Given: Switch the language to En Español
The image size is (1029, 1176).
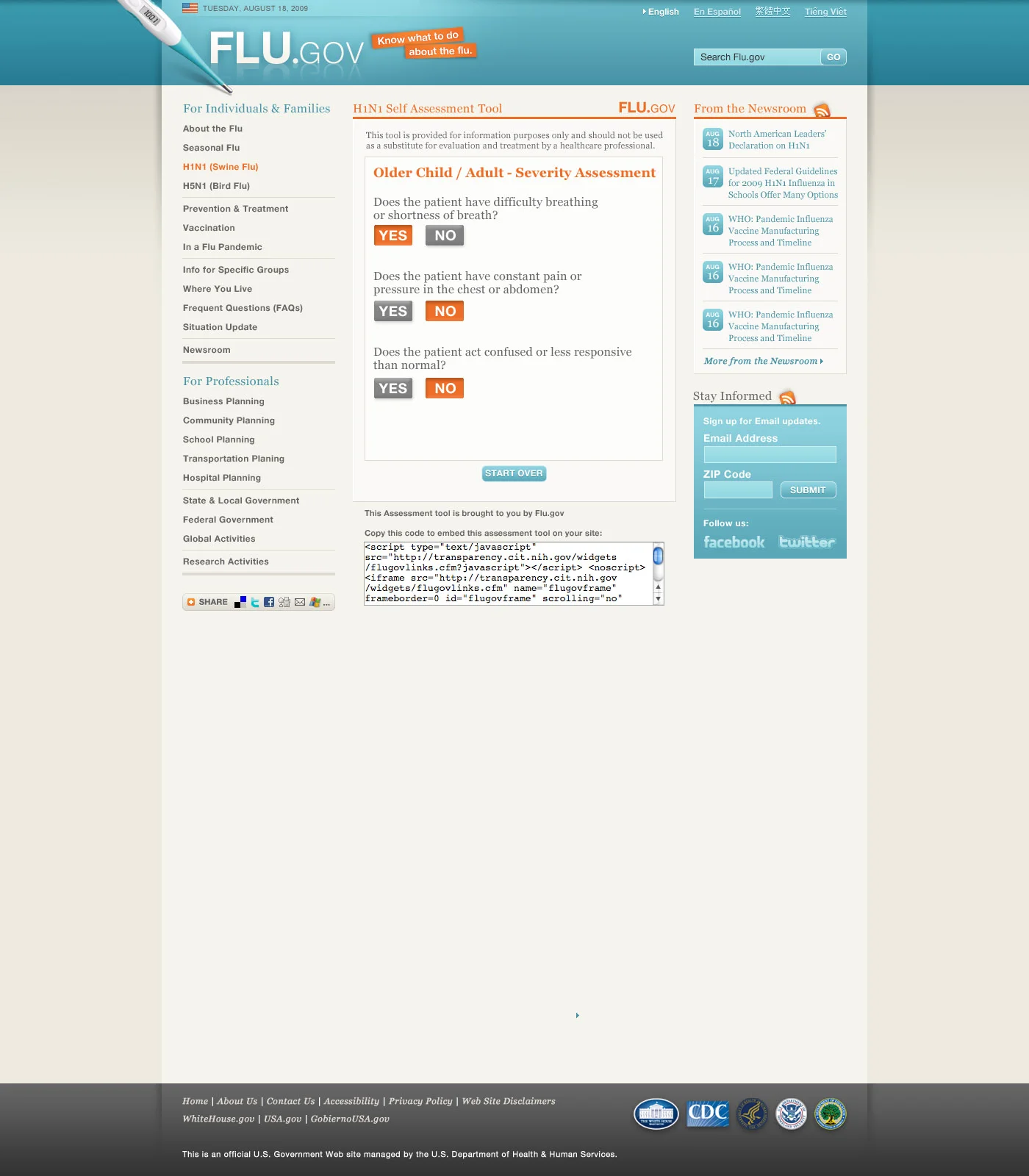Looking at the screenshot, I should [x=717, y=12].
